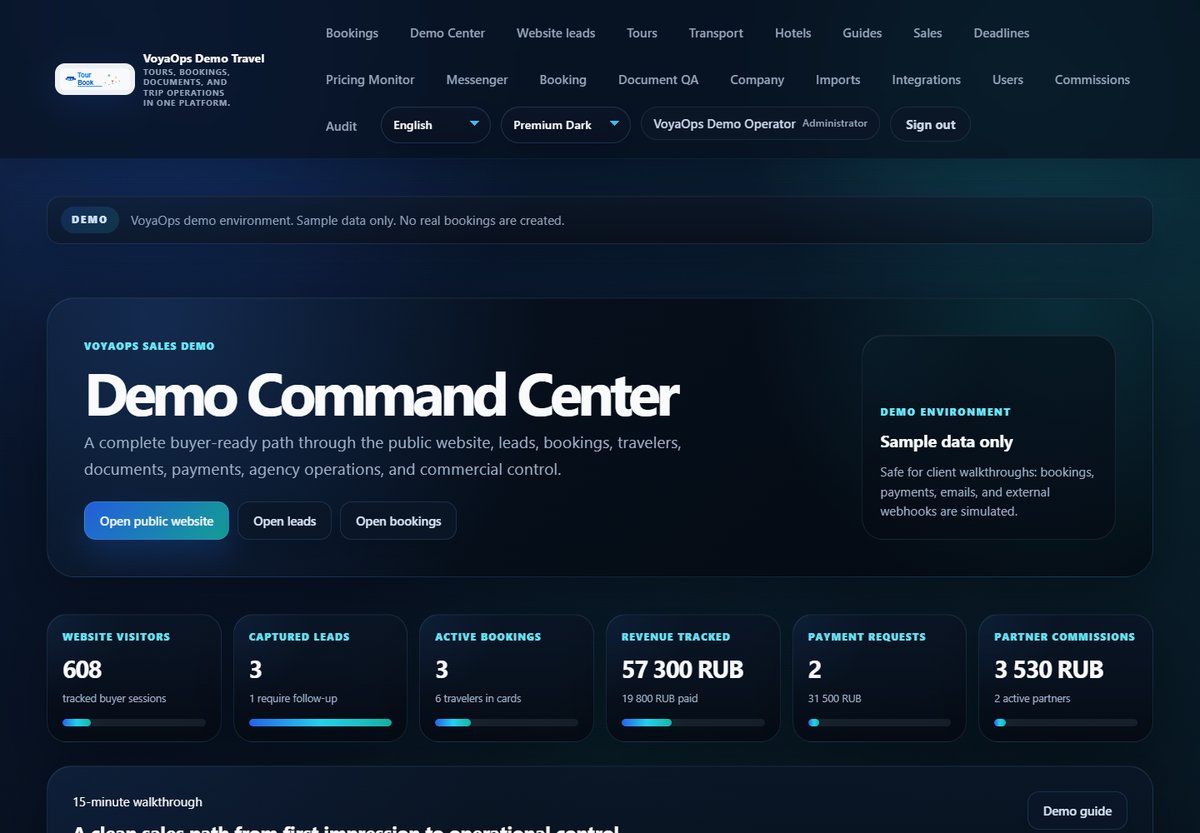Click the 3 530 RUB commissions value

tap(1049, 669)
